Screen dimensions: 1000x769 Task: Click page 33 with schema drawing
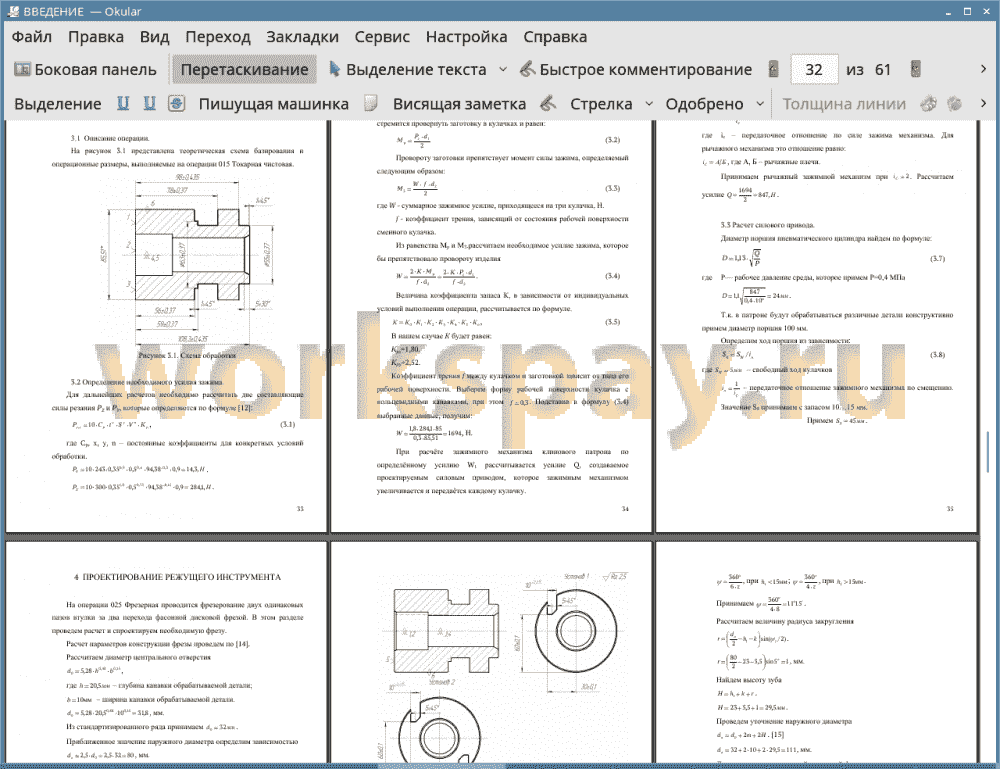pyautogui.click(x=166, y=326)
